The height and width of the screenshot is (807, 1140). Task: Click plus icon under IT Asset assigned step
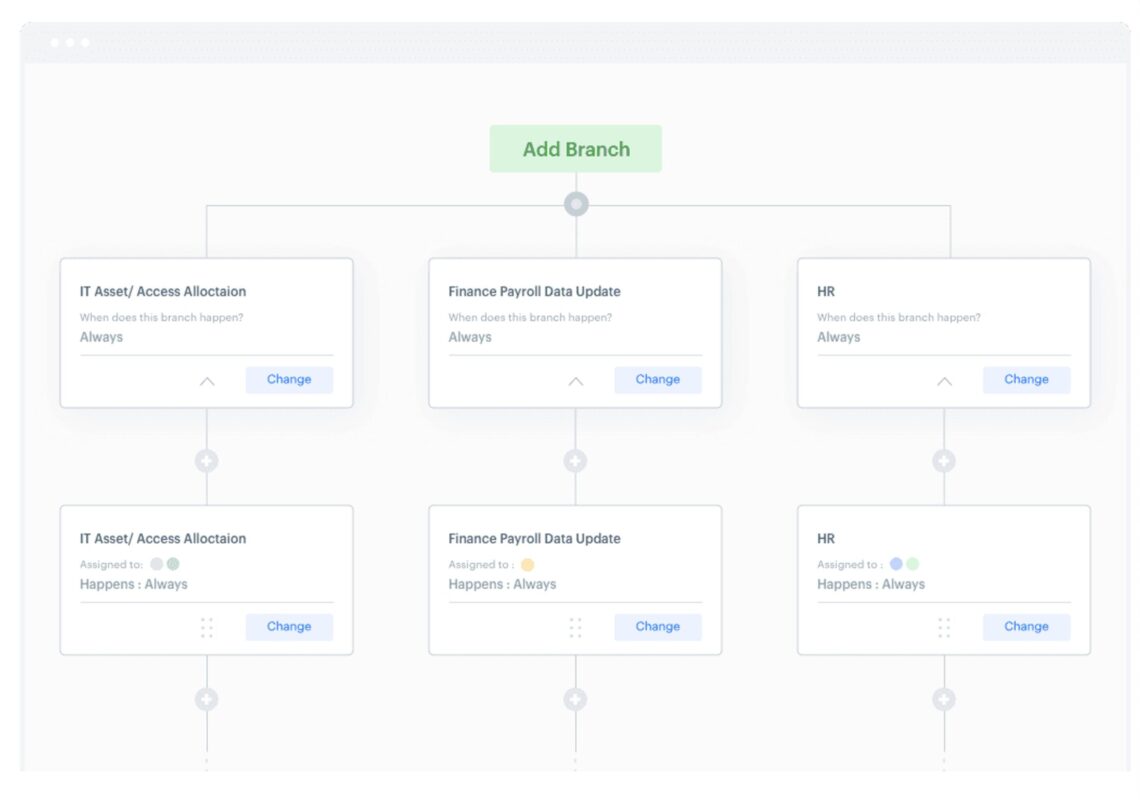(207, 699)
